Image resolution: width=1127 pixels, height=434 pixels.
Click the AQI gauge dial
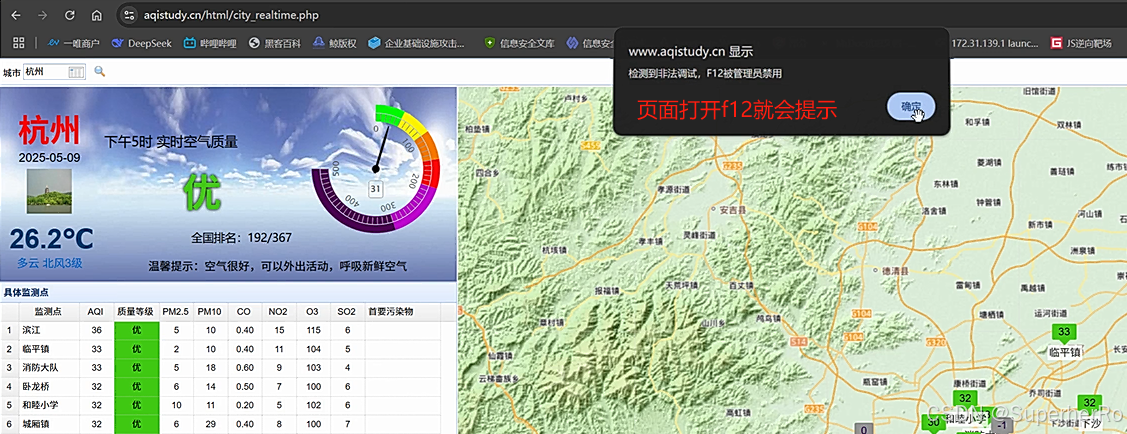point(375,167)
